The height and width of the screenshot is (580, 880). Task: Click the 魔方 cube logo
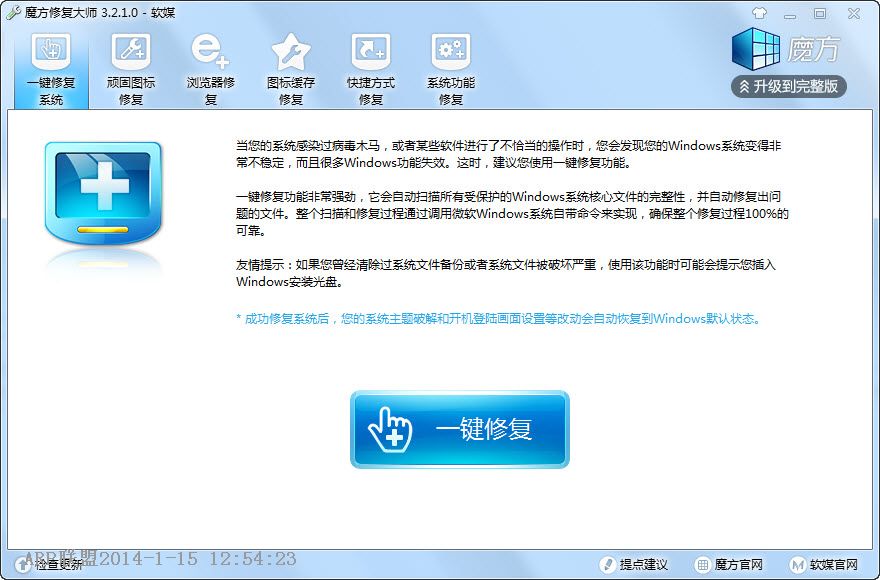[755, 49]
